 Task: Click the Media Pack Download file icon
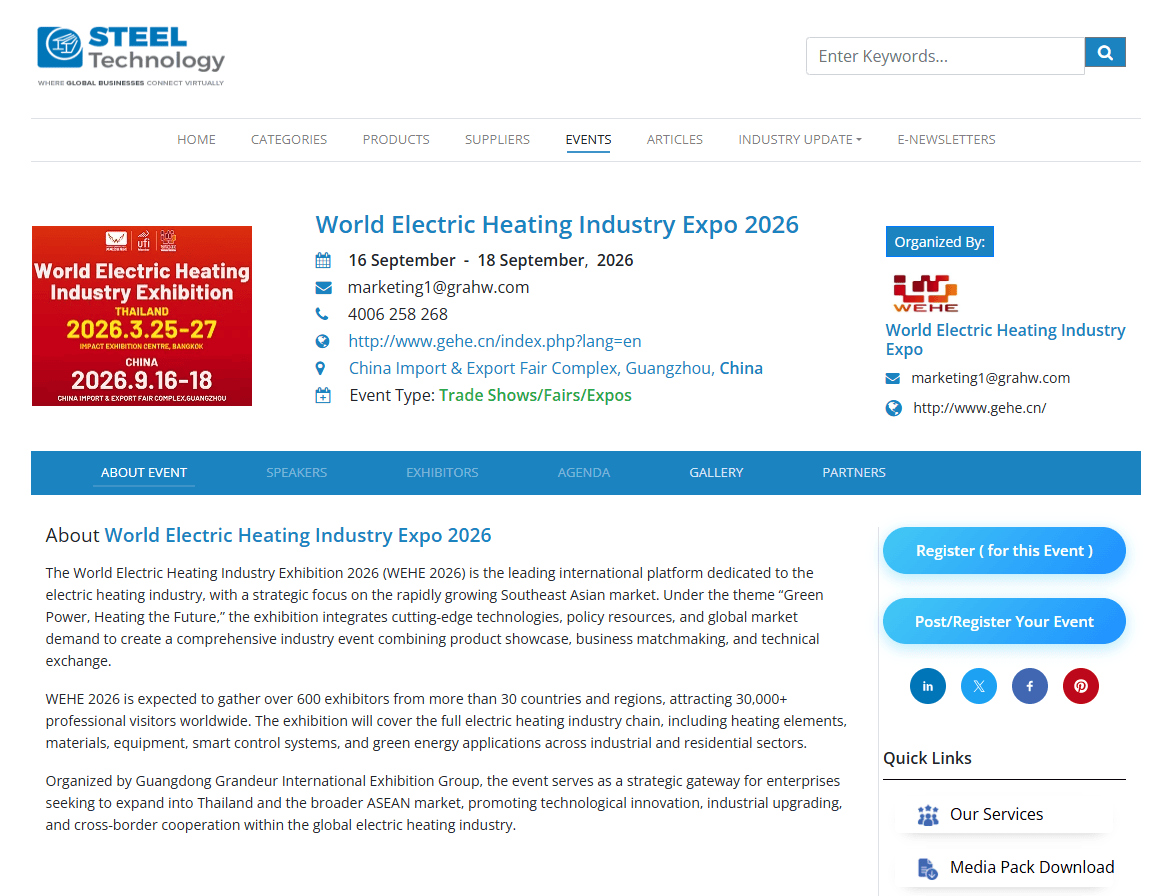click(927, 868)
